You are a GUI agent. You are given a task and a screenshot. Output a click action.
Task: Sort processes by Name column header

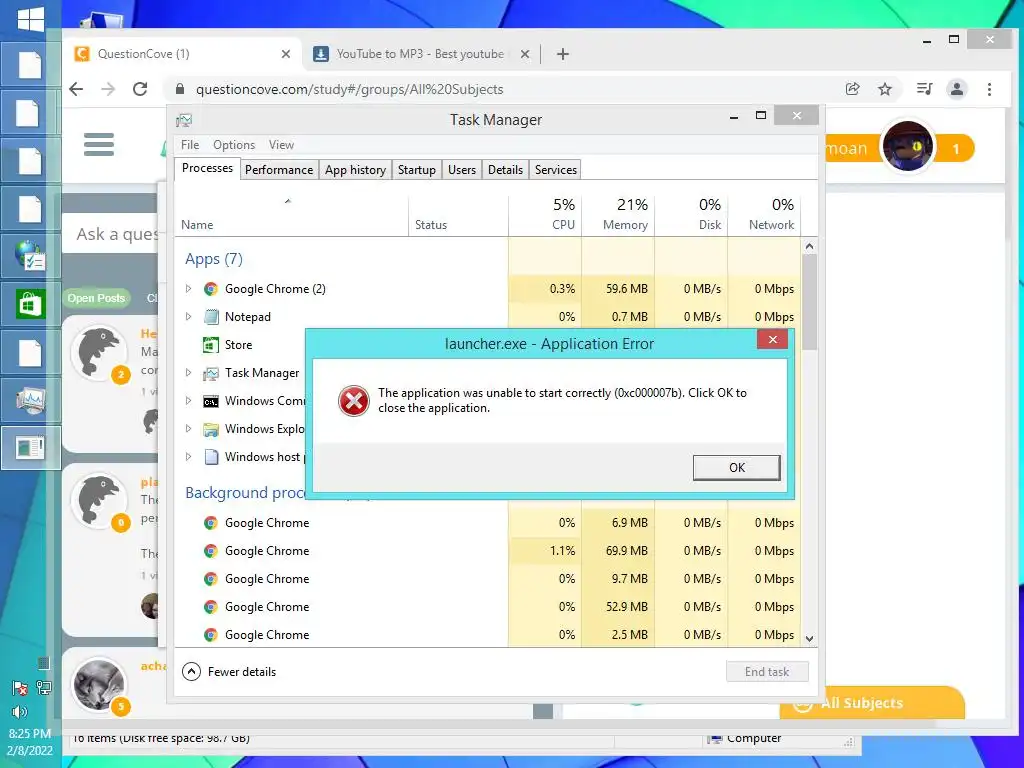[x=291, y=214]
